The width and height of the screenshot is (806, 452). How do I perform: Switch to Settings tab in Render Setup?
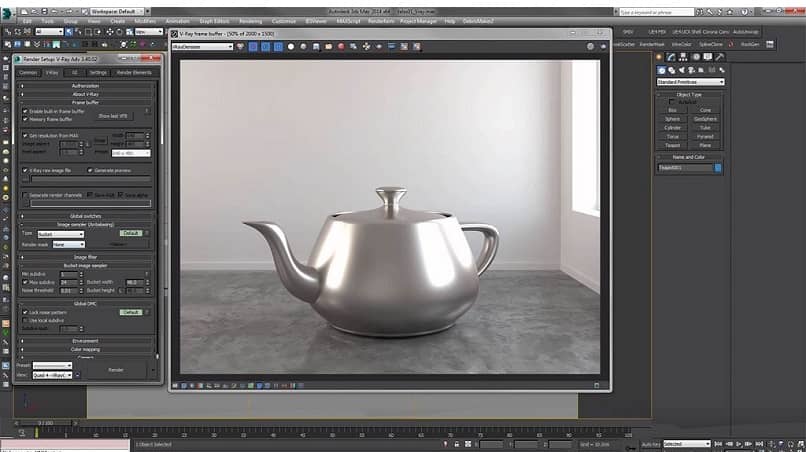(x=98, y=73)
